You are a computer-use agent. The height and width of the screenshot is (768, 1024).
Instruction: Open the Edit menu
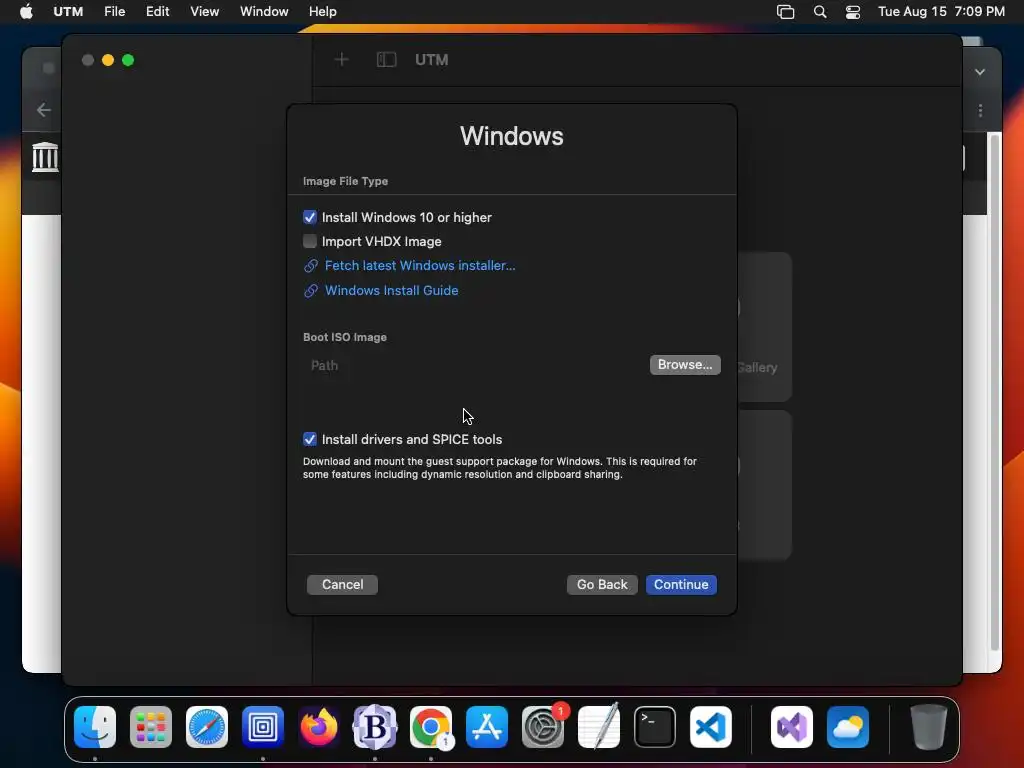pos(157,11)
